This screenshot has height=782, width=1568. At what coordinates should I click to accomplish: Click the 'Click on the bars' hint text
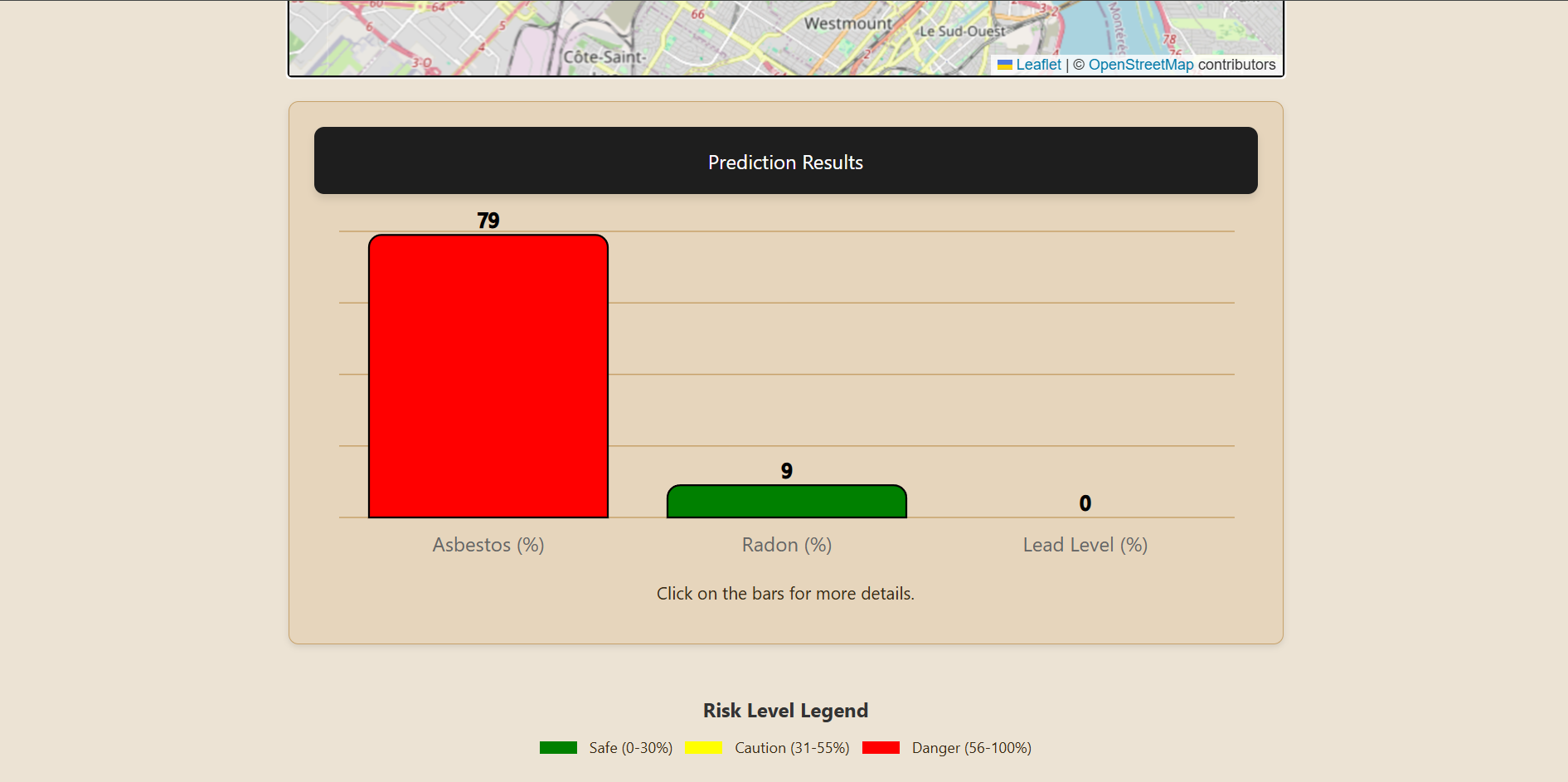pos(785,594)
